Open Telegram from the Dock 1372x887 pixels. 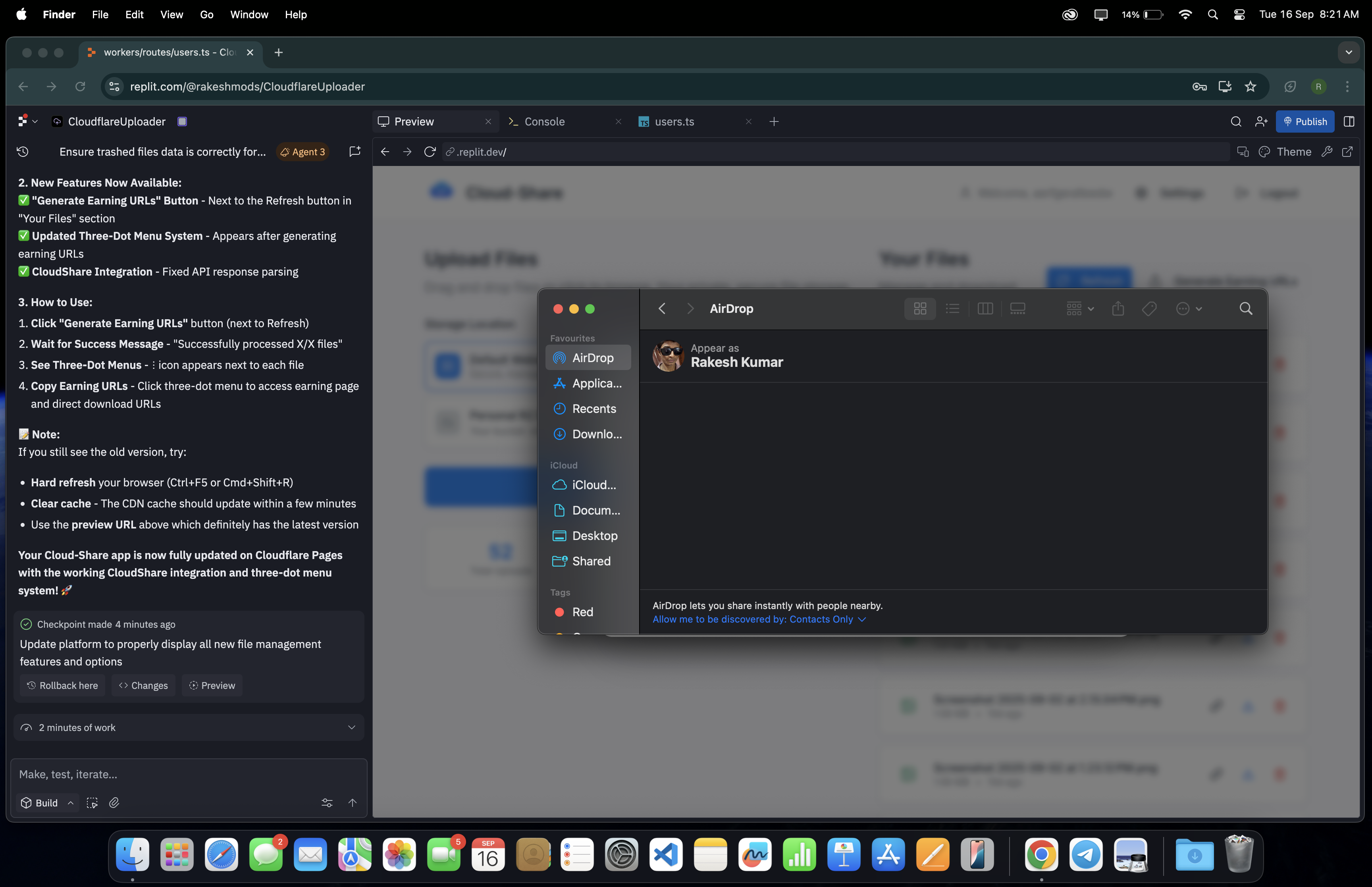pos(1086,855)
